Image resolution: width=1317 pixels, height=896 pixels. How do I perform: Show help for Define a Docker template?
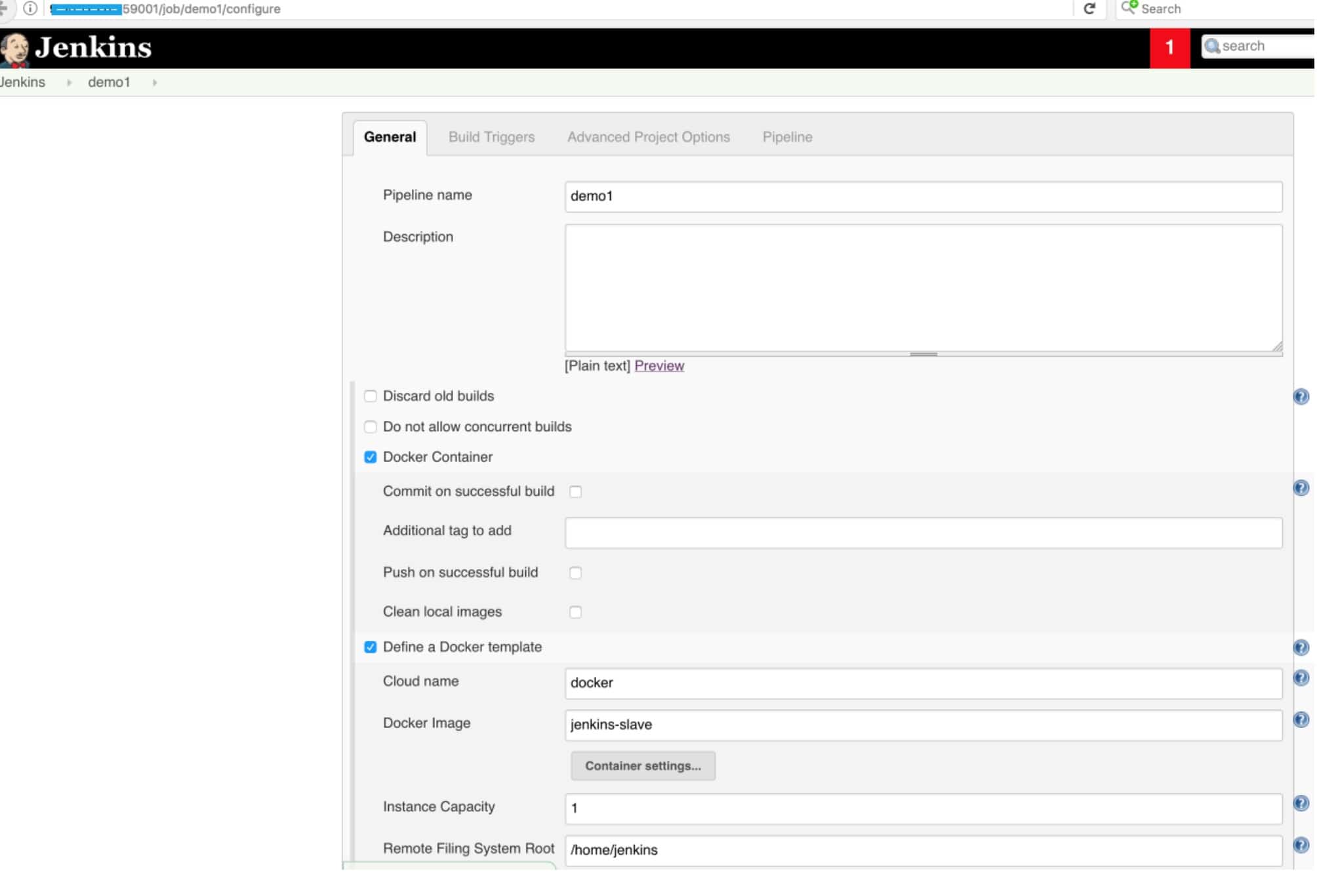[x=1301, y=648]
